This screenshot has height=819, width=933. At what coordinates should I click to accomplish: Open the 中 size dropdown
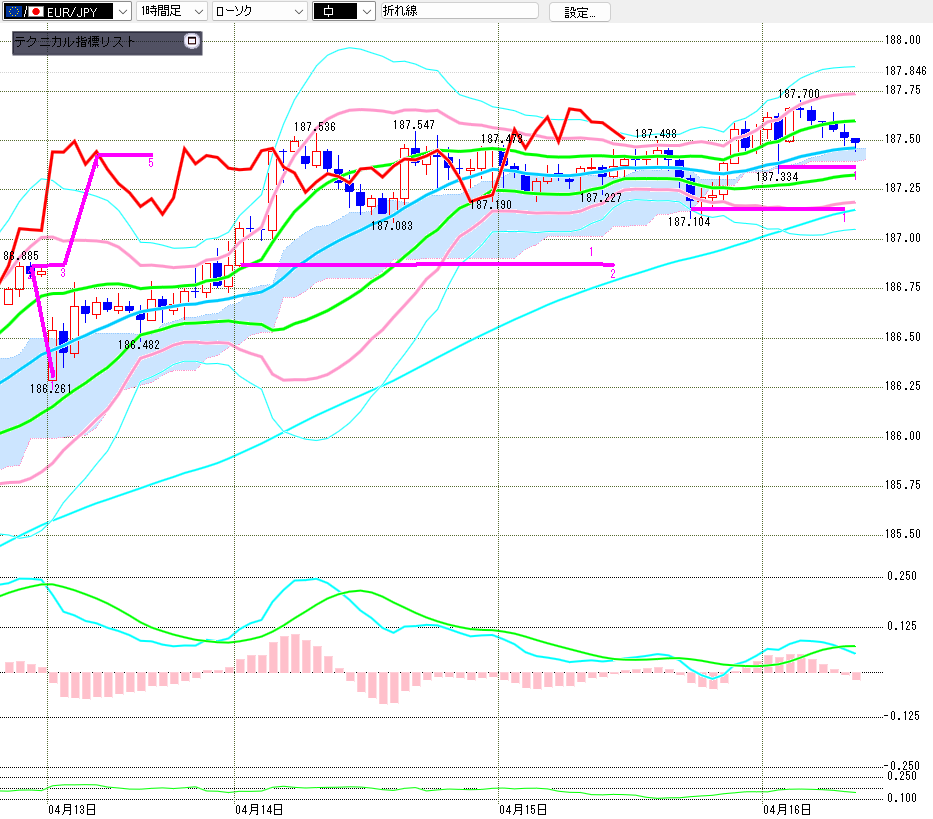pos(365,11)
